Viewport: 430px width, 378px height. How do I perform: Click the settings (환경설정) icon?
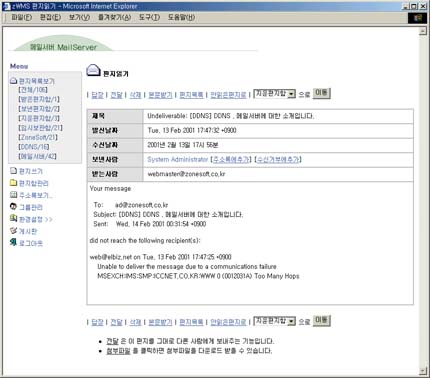coord(13,219)
